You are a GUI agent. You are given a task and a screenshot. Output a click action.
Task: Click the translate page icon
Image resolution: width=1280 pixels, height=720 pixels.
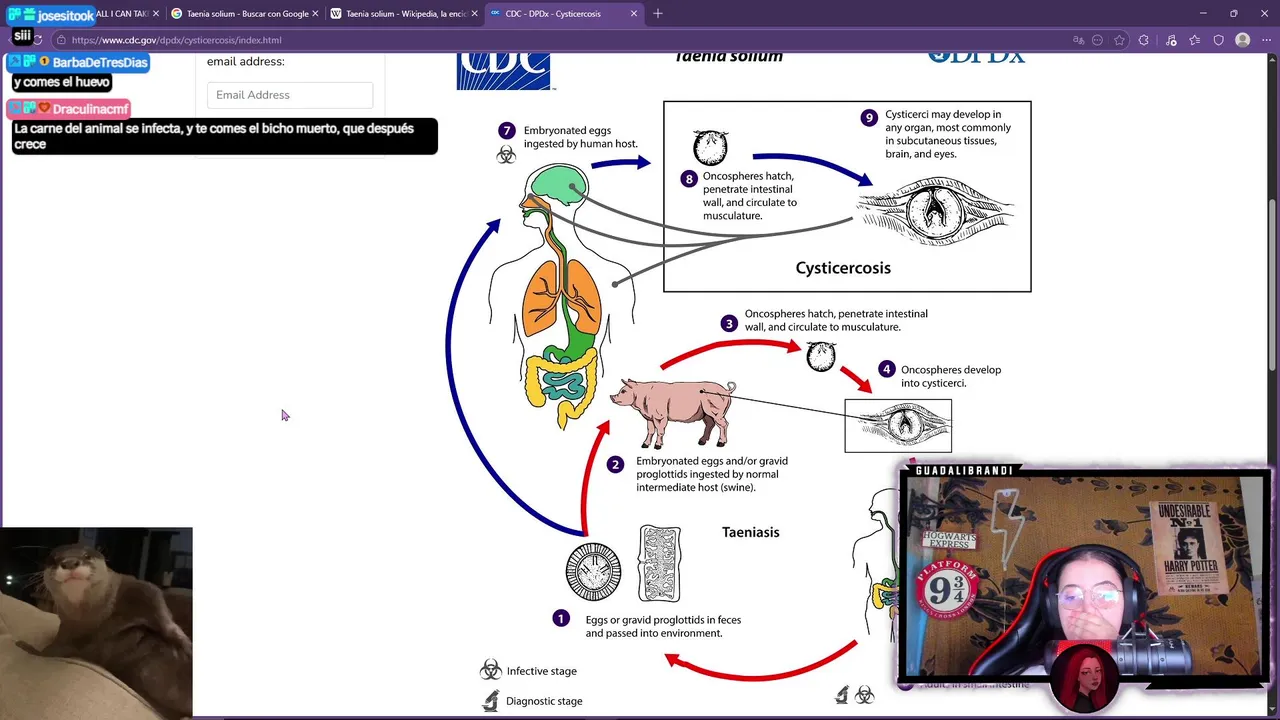tap(1078, 40)
